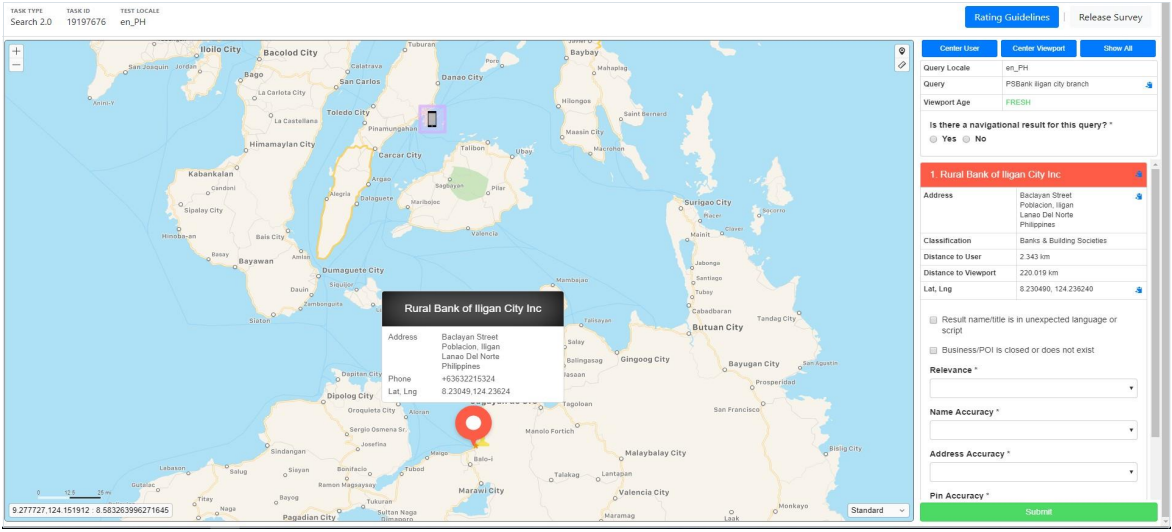
Task: Click the search icon beside the Lat, Lng row
Action: (x=1138, y=289)
